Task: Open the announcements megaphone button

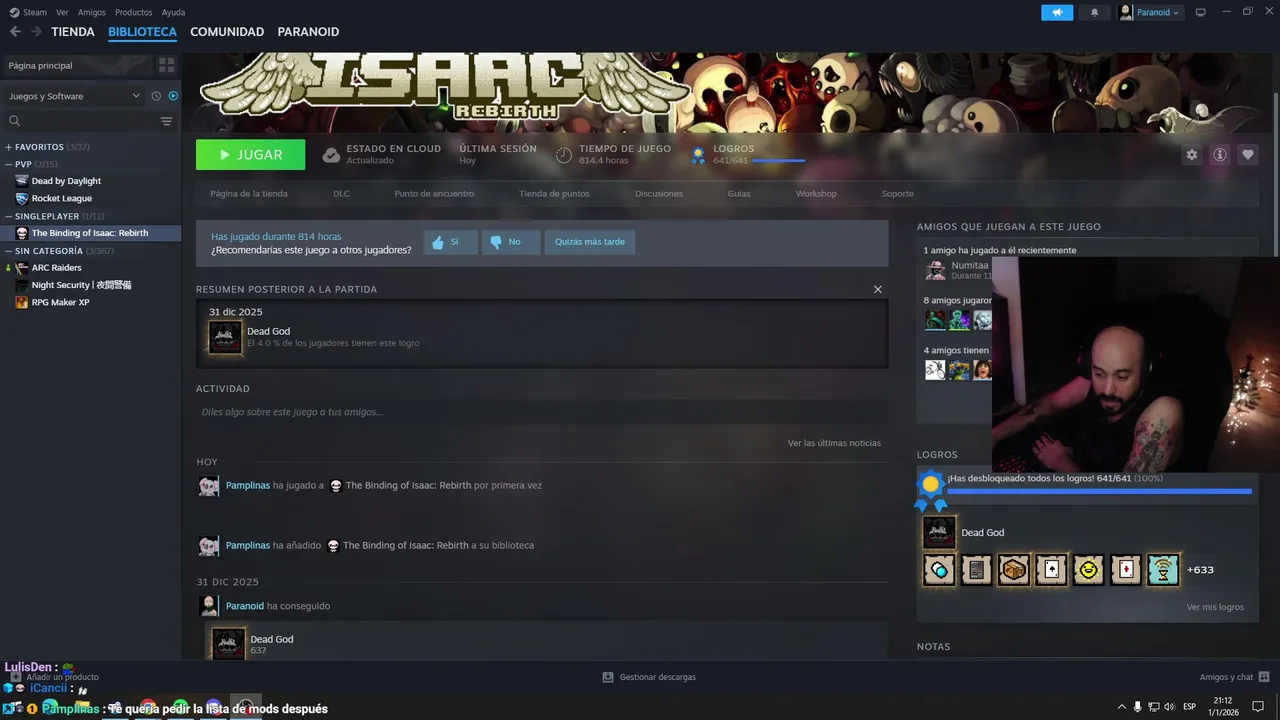Action: pos(1057,13)
